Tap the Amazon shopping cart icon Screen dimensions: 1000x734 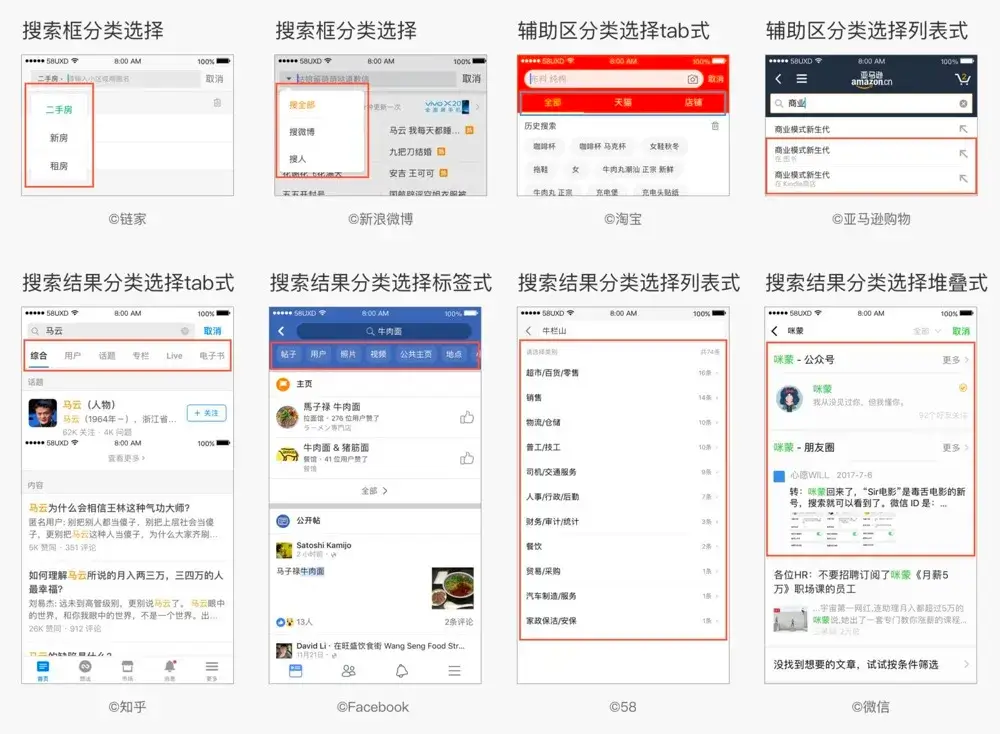962,79
